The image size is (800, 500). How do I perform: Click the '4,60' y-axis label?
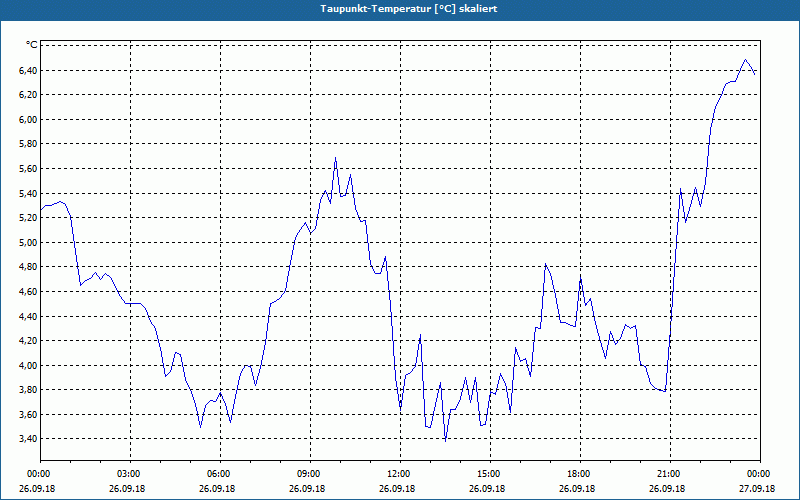[x=28, y=291]
